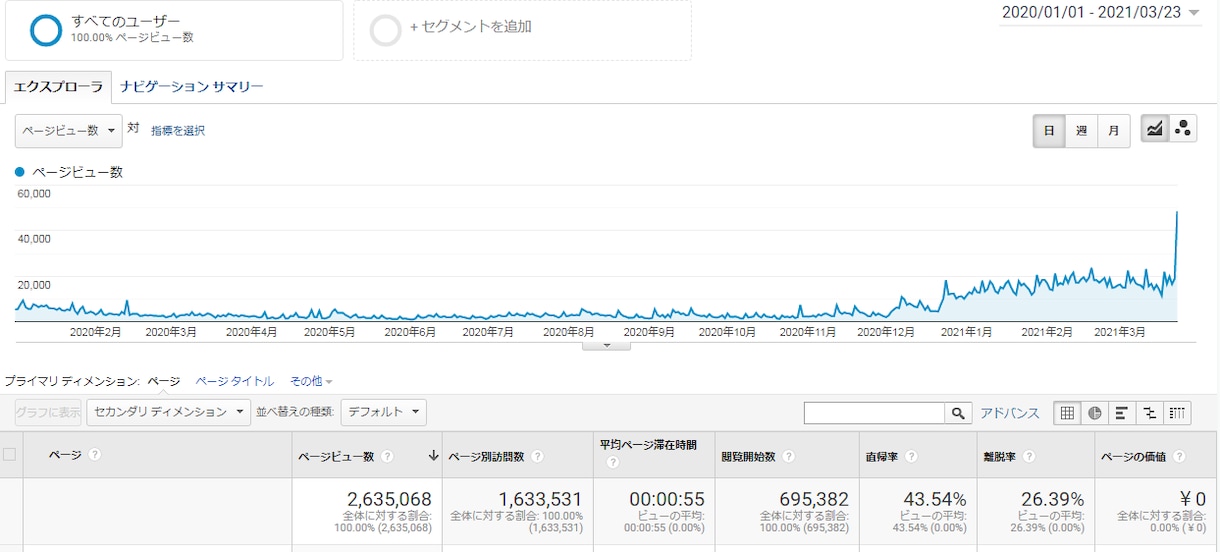Open help for ページ column
This screenshot has width=1220, height=552.
tap(95, 455)
